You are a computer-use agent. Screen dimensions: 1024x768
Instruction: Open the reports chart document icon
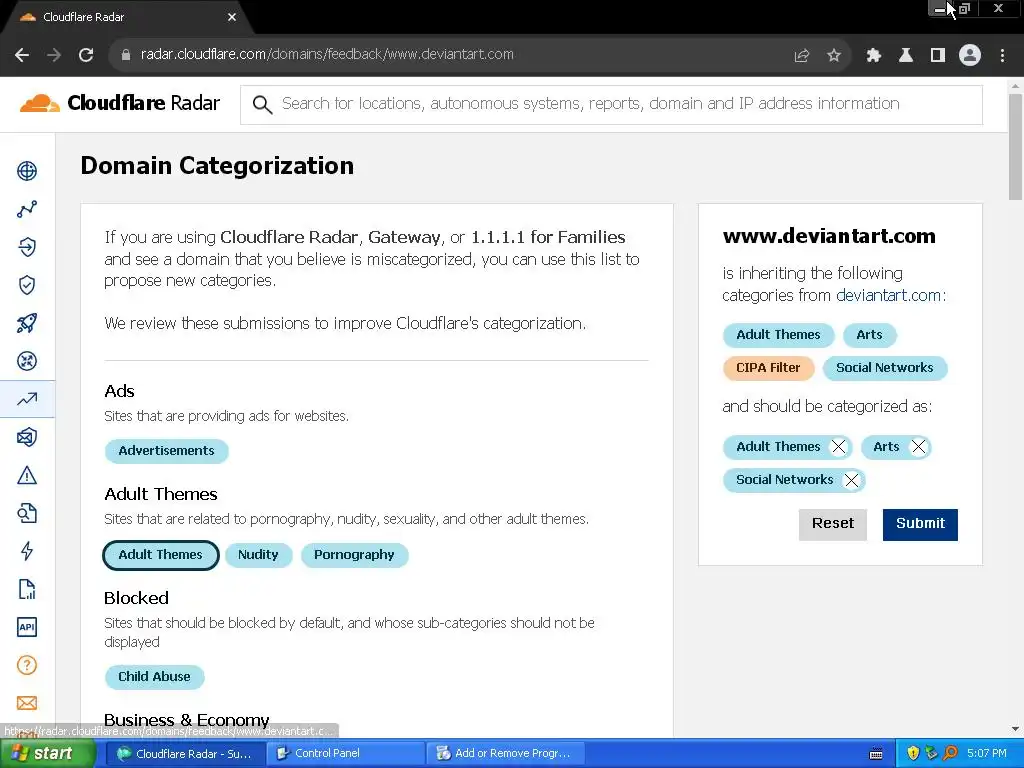(27, 589)
